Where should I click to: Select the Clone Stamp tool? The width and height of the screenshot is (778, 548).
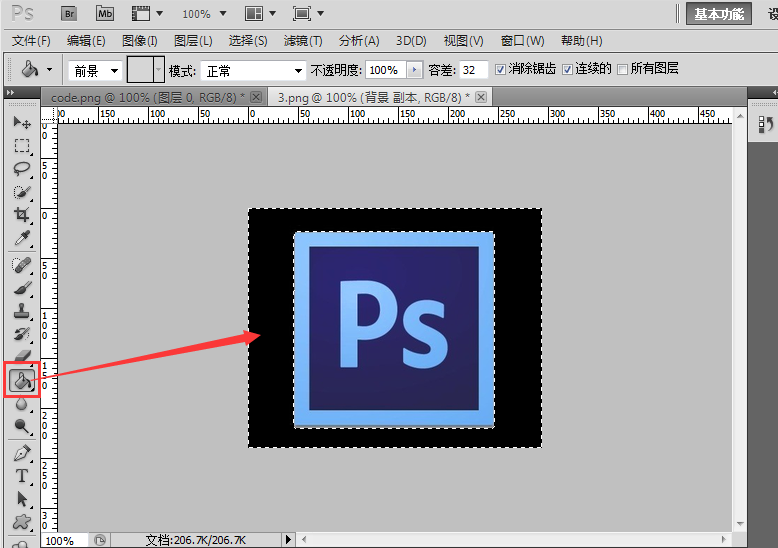click(x=21, y=311)
